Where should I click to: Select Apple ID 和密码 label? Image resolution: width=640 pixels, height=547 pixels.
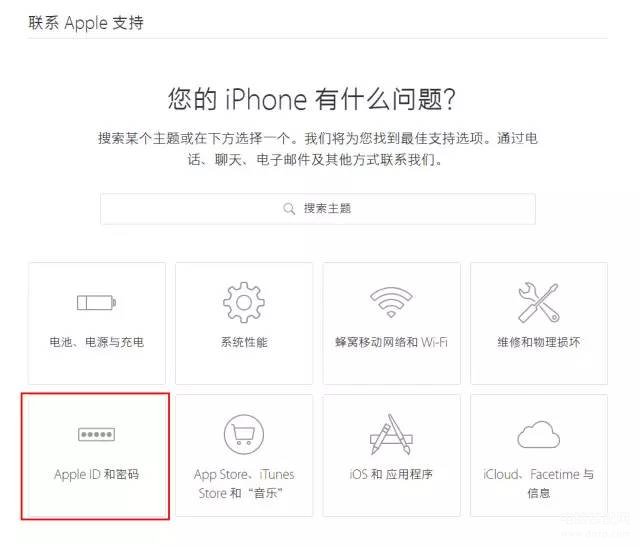point(96,474)
